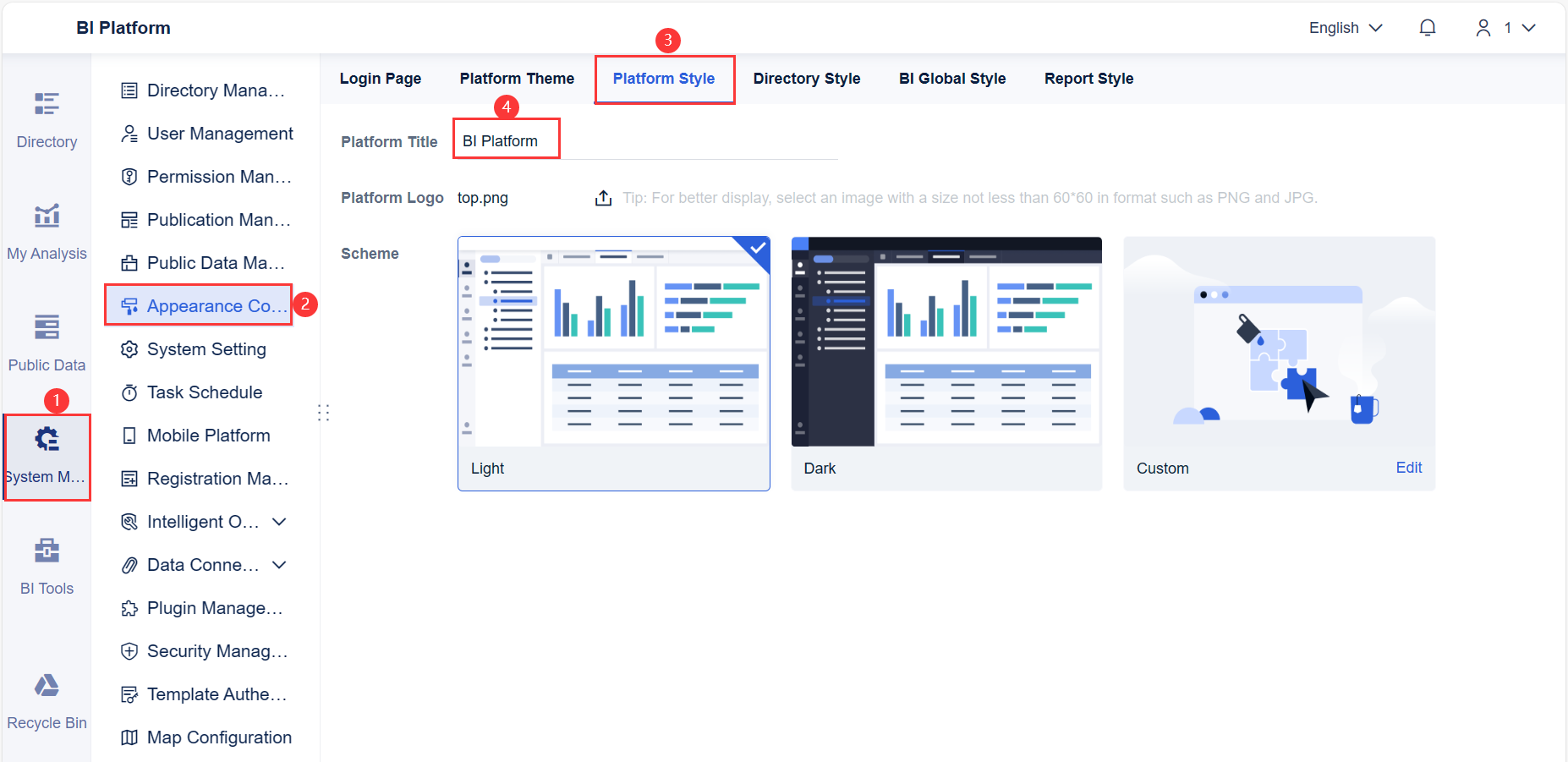Switch to the Login Page tab
Image resolution: width=1568 pixels, height=762 pixels.
point(381,79)
